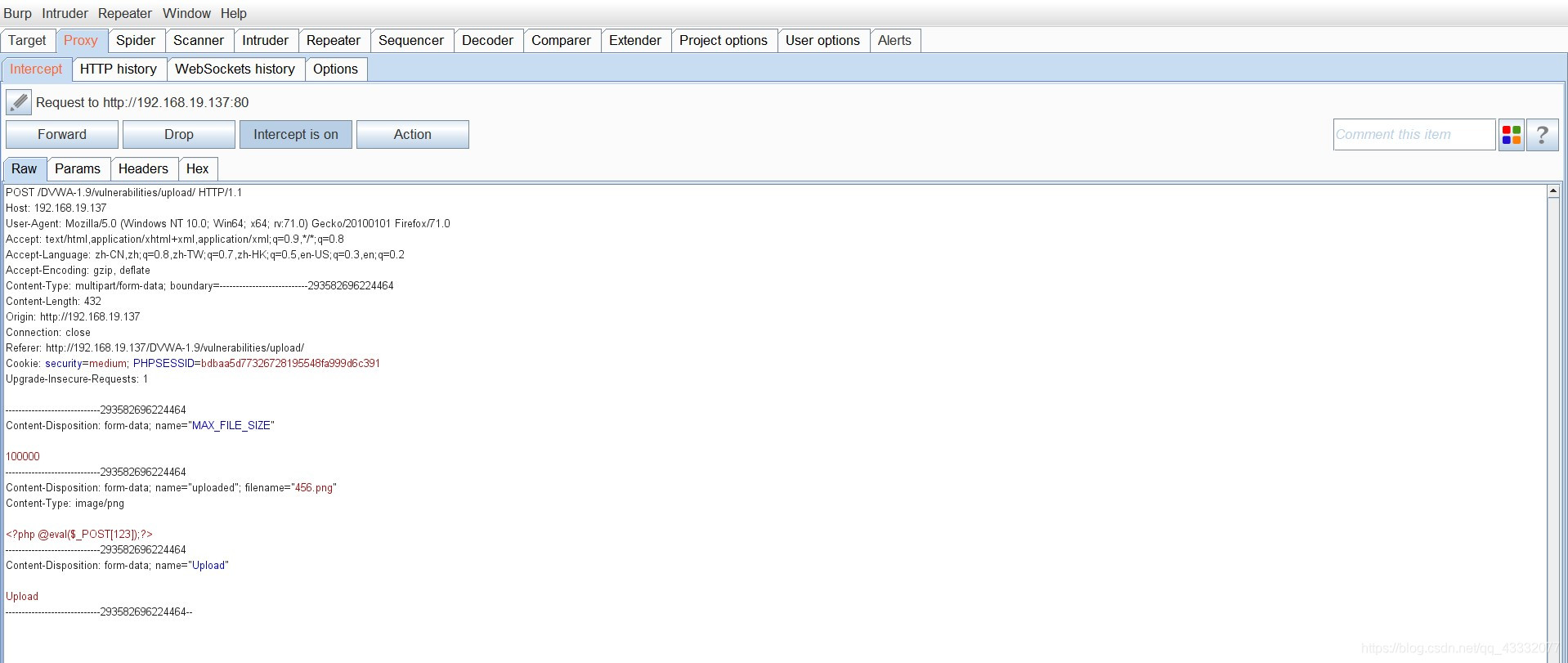Open the Burp menu

coord(17,13)
